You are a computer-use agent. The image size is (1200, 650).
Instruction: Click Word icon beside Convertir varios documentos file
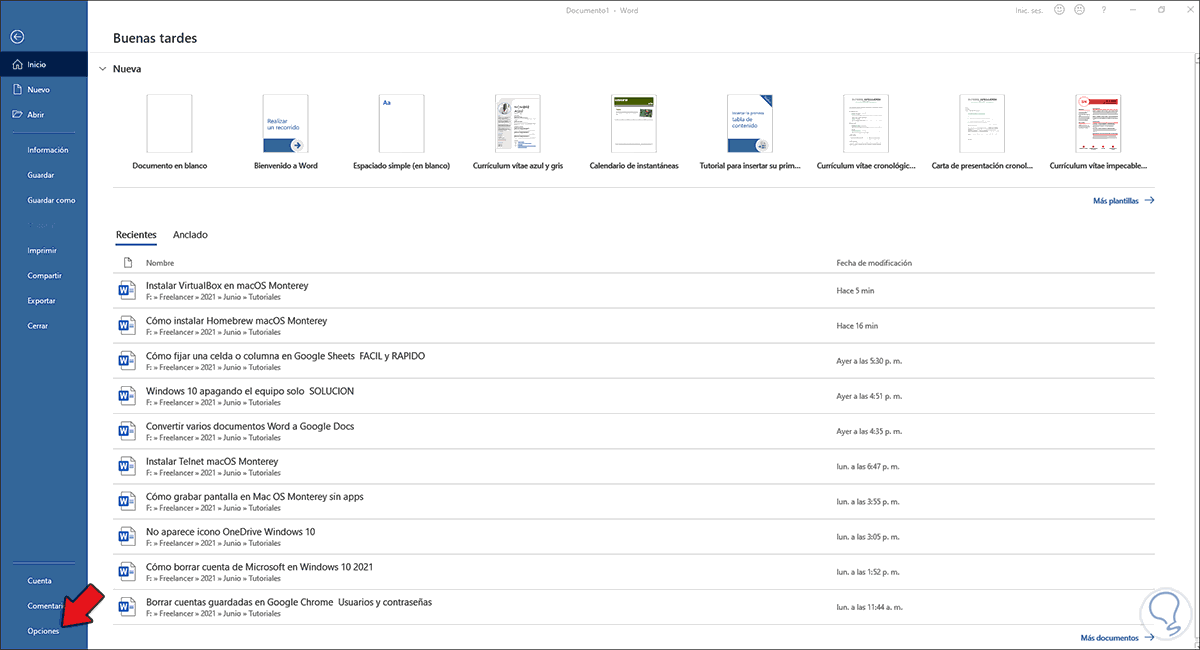tap(127, 431)
